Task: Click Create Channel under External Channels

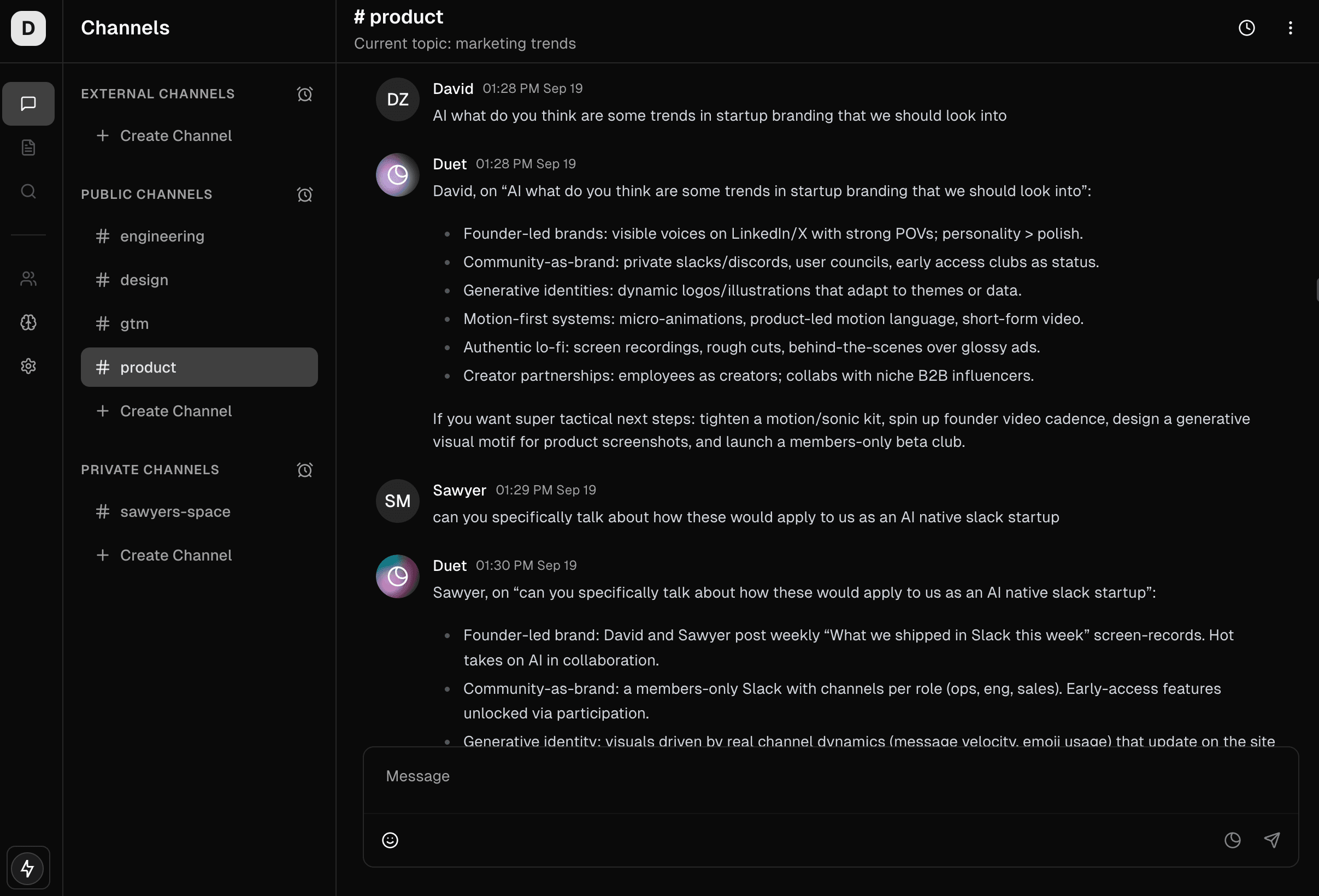Action: [x=175, y=135]
